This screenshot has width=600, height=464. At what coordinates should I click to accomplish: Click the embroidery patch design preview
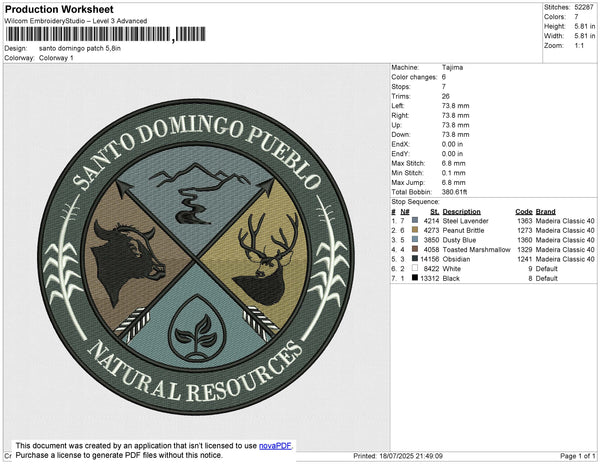click(196, 257)
